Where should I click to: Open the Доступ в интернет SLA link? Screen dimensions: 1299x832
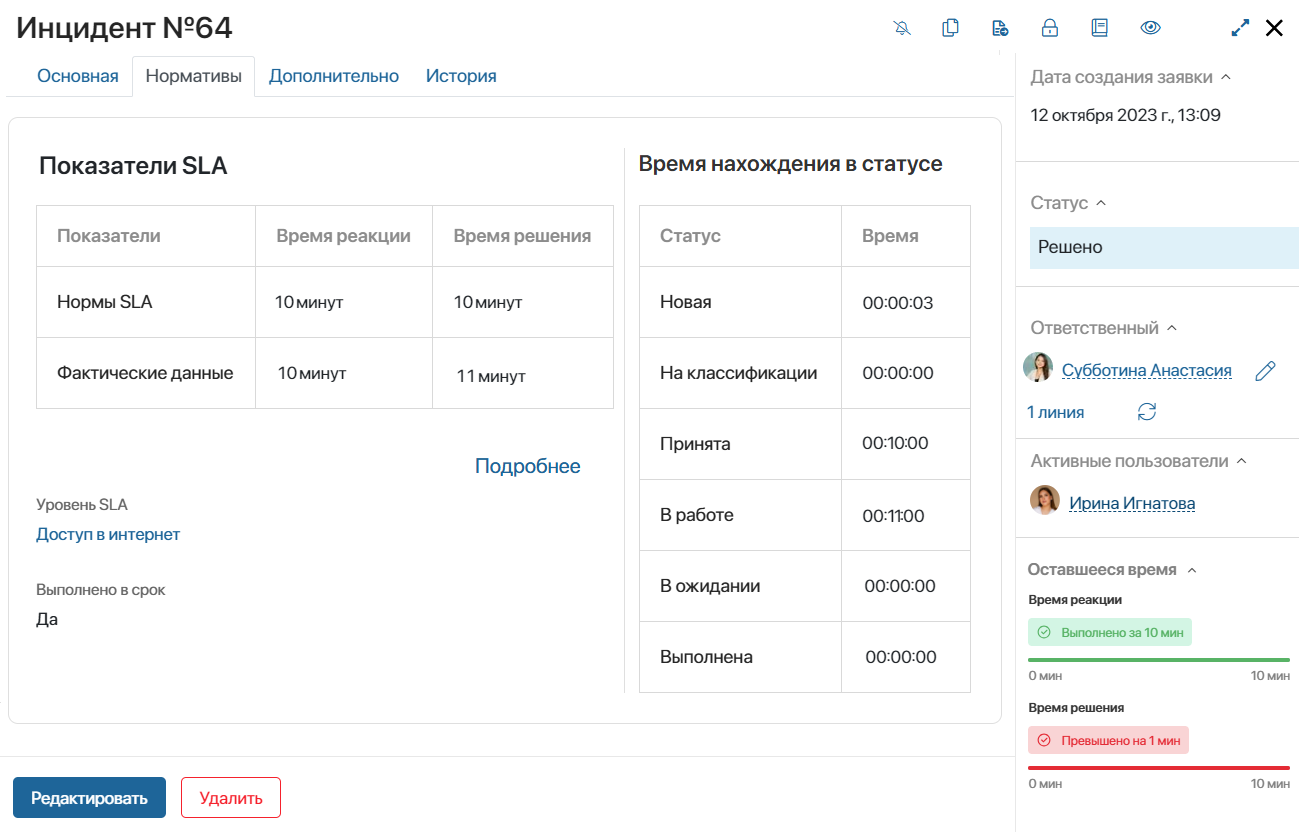tap(108, 534)
